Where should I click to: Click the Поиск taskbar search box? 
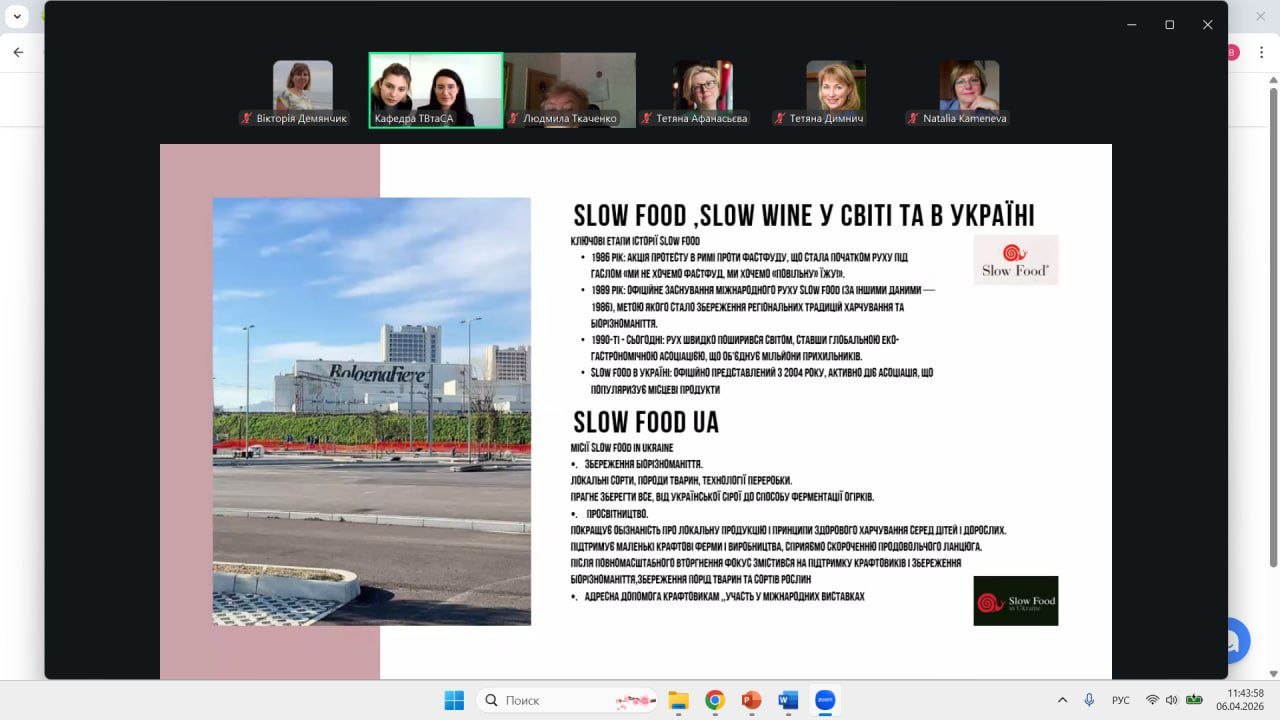point(567,700)
